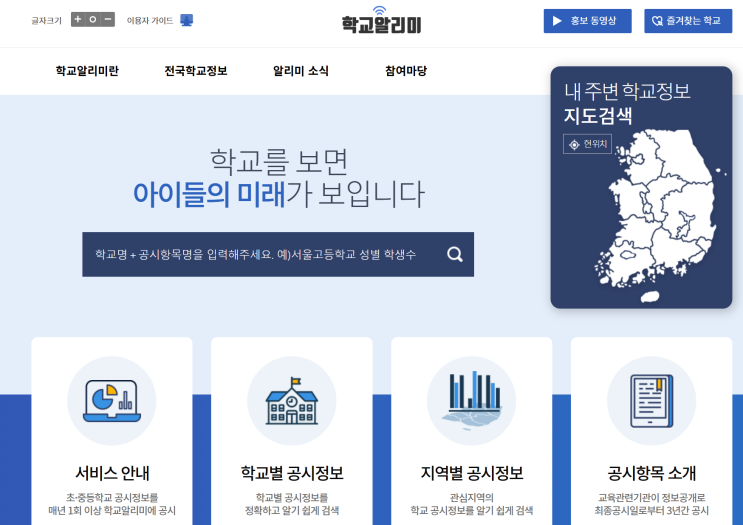The image size is (743, 525).
Task: Open the 학교별 공시정보 school building icon
Action: (292, 401)
